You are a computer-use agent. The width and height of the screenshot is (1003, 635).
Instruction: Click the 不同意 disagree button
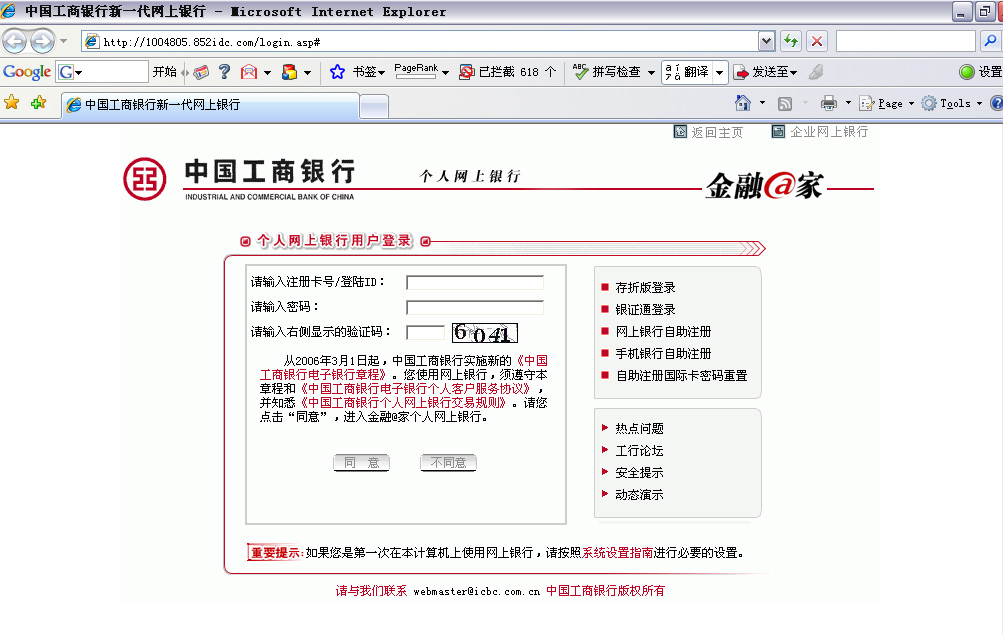[448, 462]
